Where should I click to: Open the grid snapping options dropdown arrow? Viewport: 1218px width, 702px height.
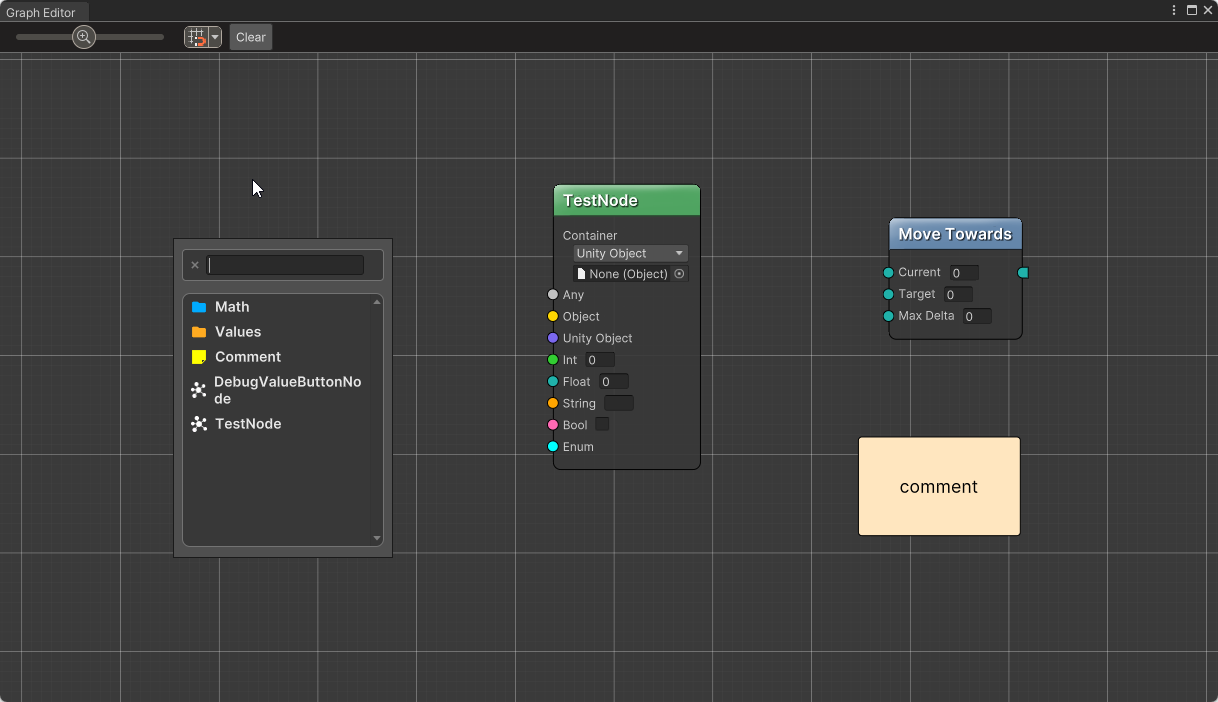(x=215, y=37)
